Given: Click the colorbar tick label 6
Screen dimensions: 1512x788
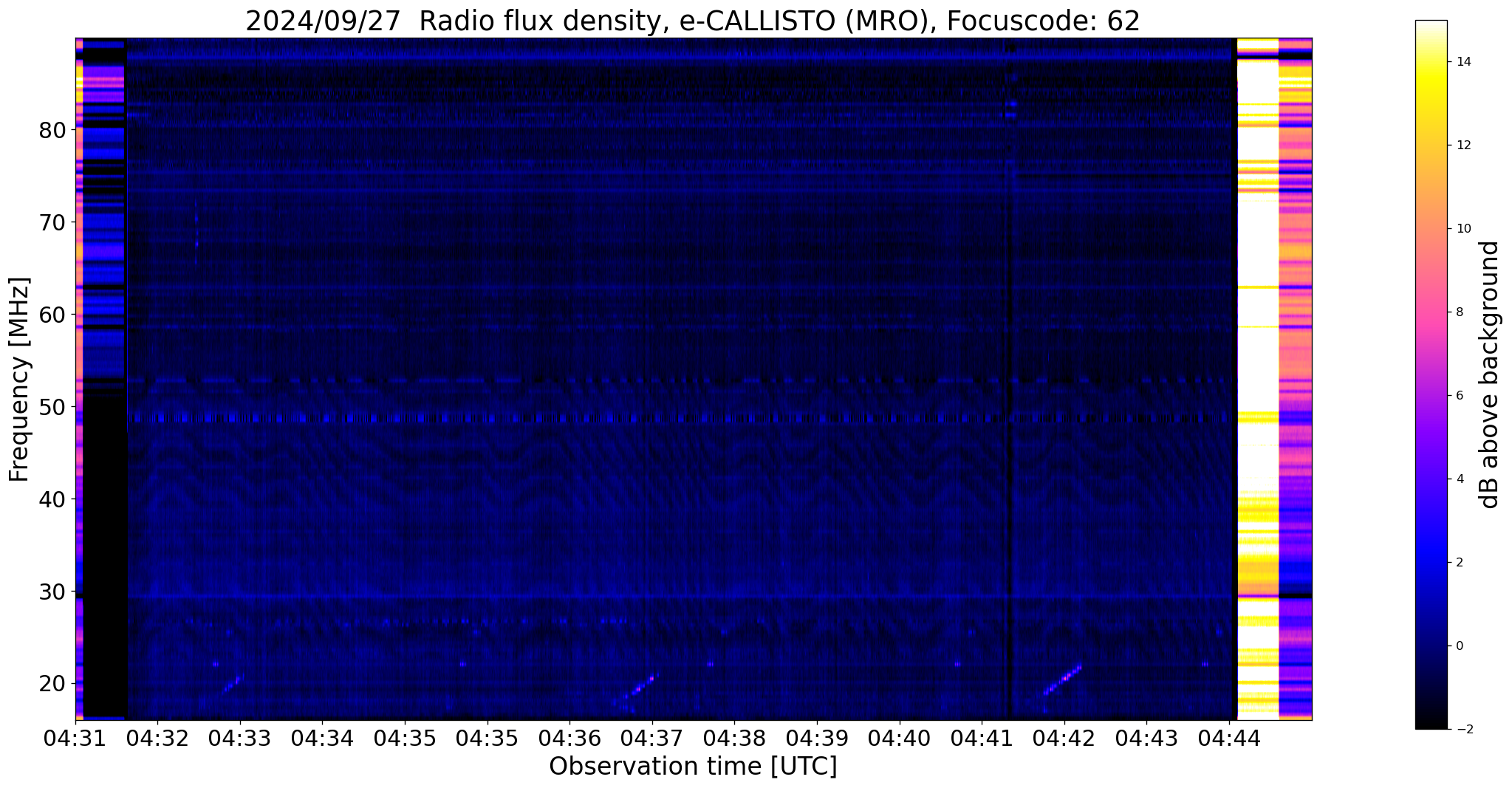Looking at the screenshot, I should coord(1458,395).
